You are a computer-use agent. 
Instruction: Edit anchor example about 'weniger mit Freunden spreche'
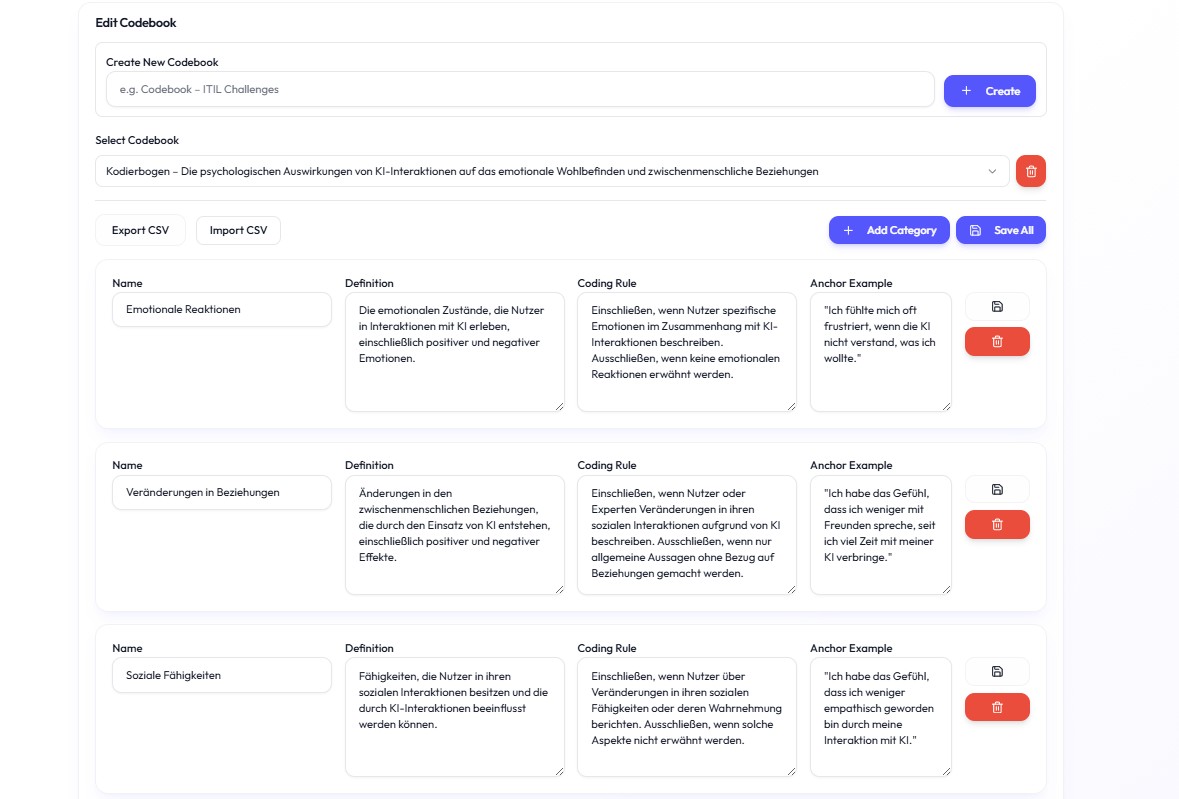(880, 534)
